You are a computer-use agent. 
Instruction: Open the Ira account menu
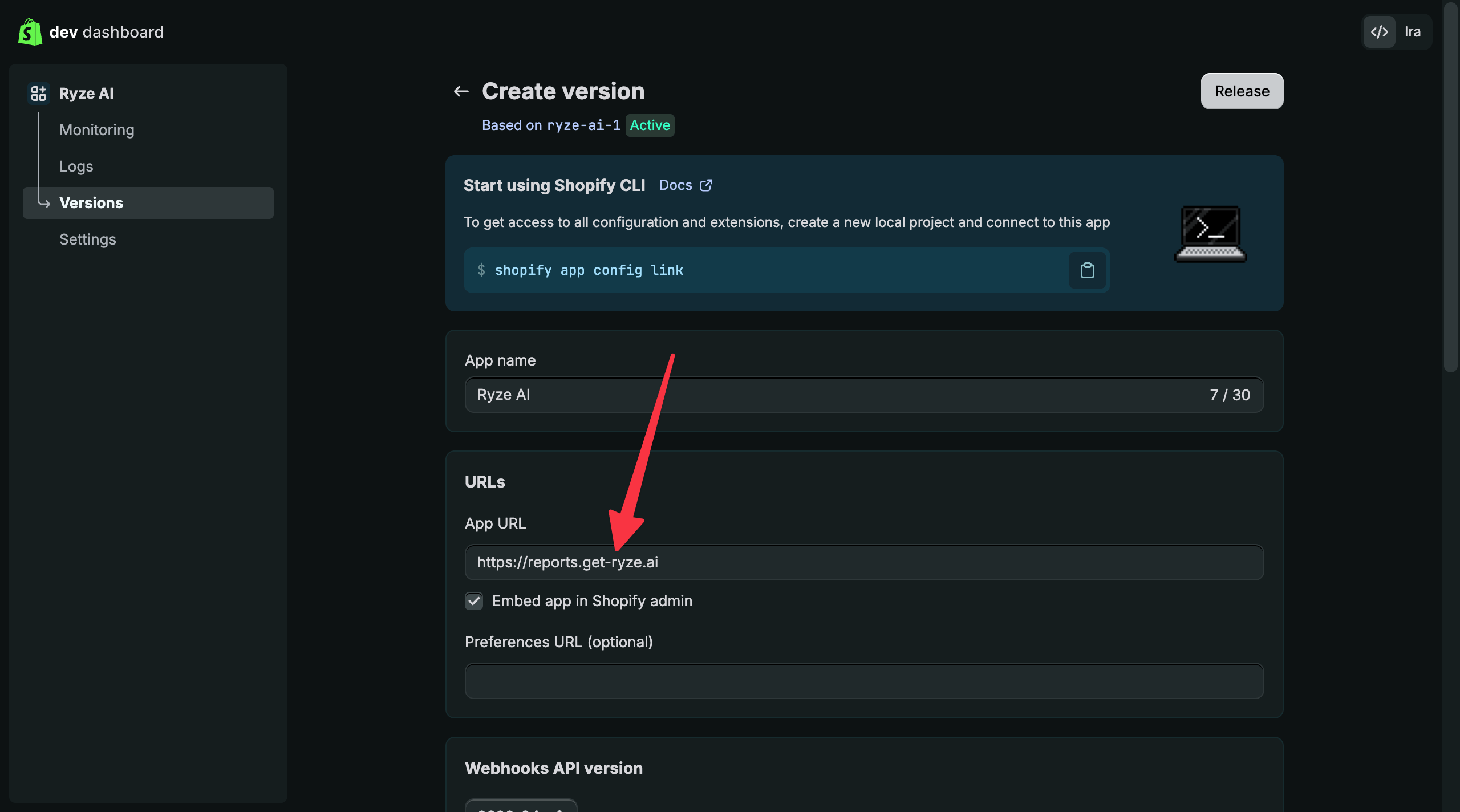click(1413, 32)
